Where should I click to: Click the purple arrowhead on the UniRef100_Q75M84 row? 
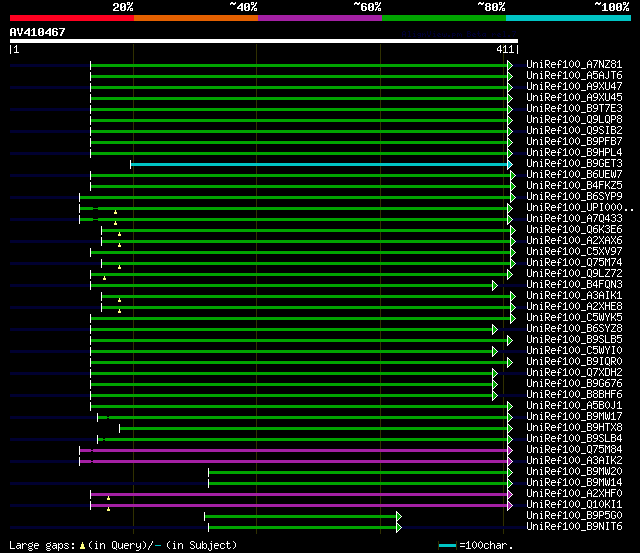click(x=510, y=451)
